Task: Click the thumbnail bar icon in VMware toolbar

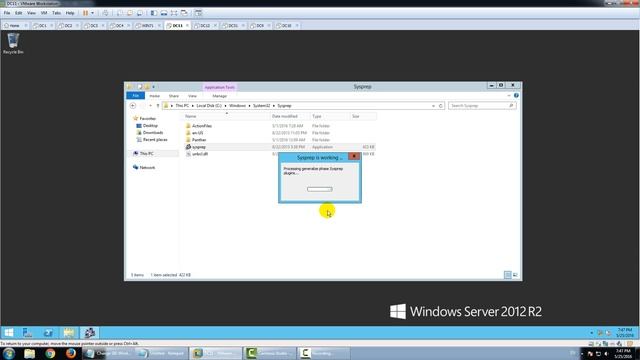Action: pyautogui.click(x=164, y=13)
